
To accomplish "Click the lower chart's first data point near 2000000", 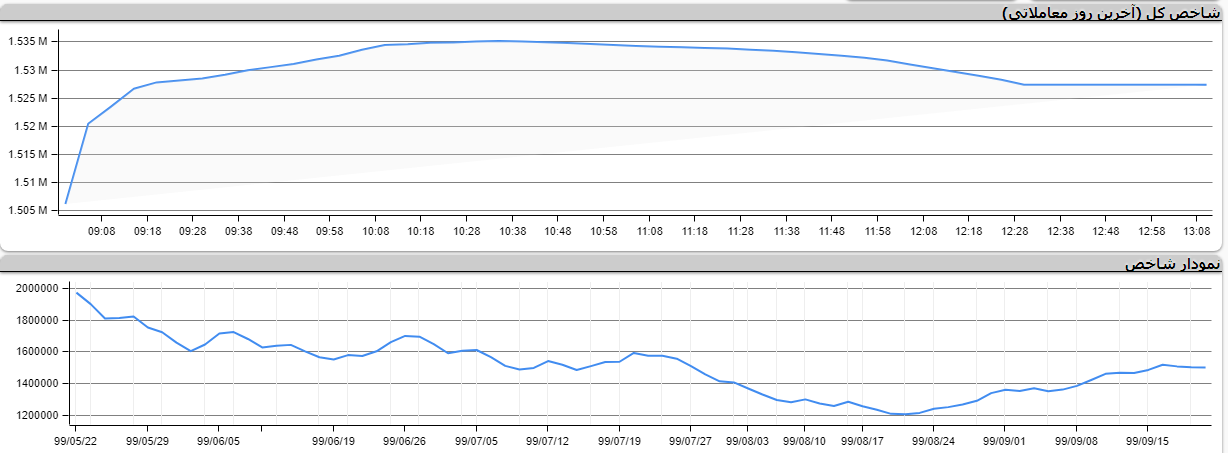I will 77,292.
